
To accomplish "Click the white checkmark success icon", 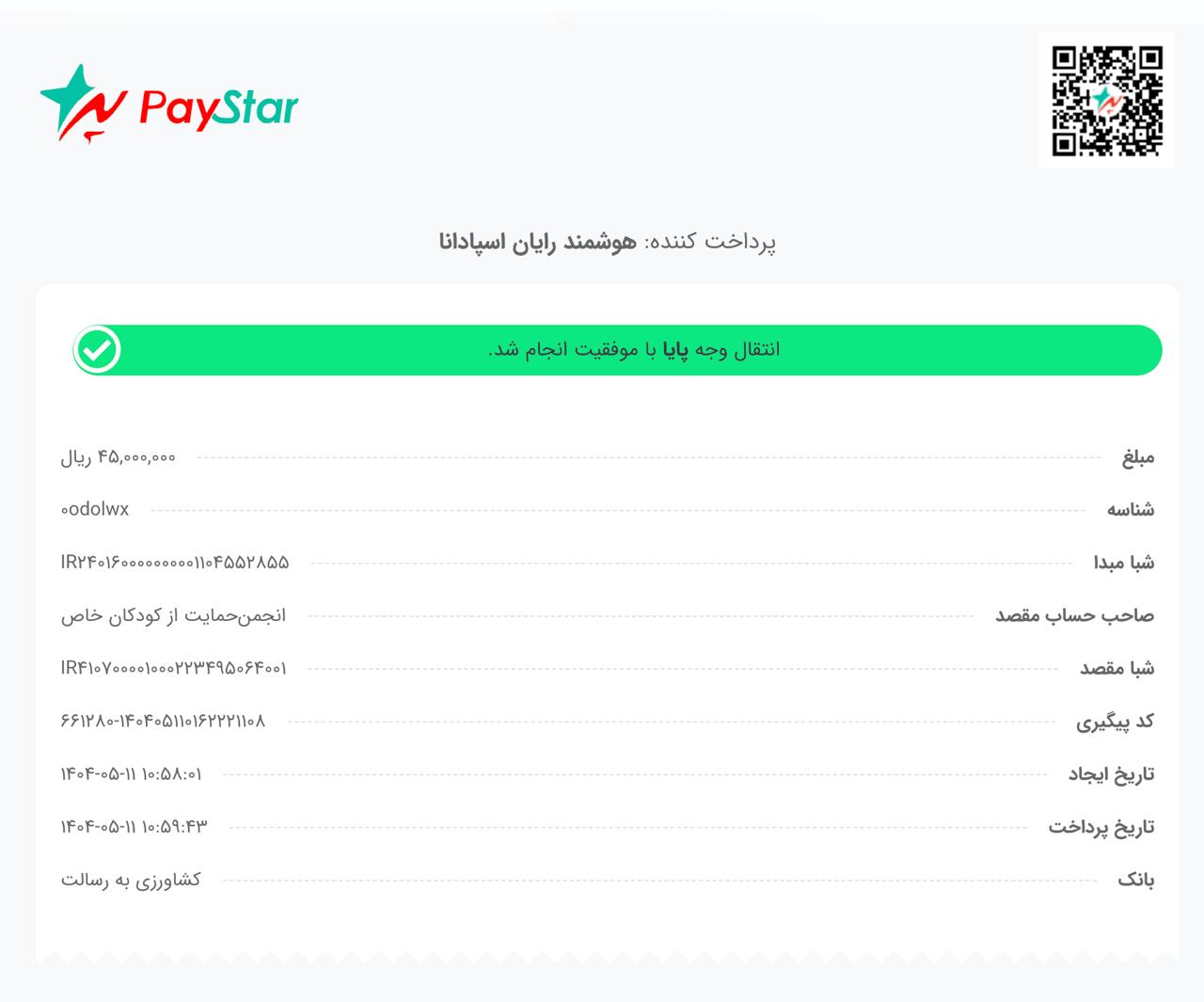I will click(x=98, y=350).
